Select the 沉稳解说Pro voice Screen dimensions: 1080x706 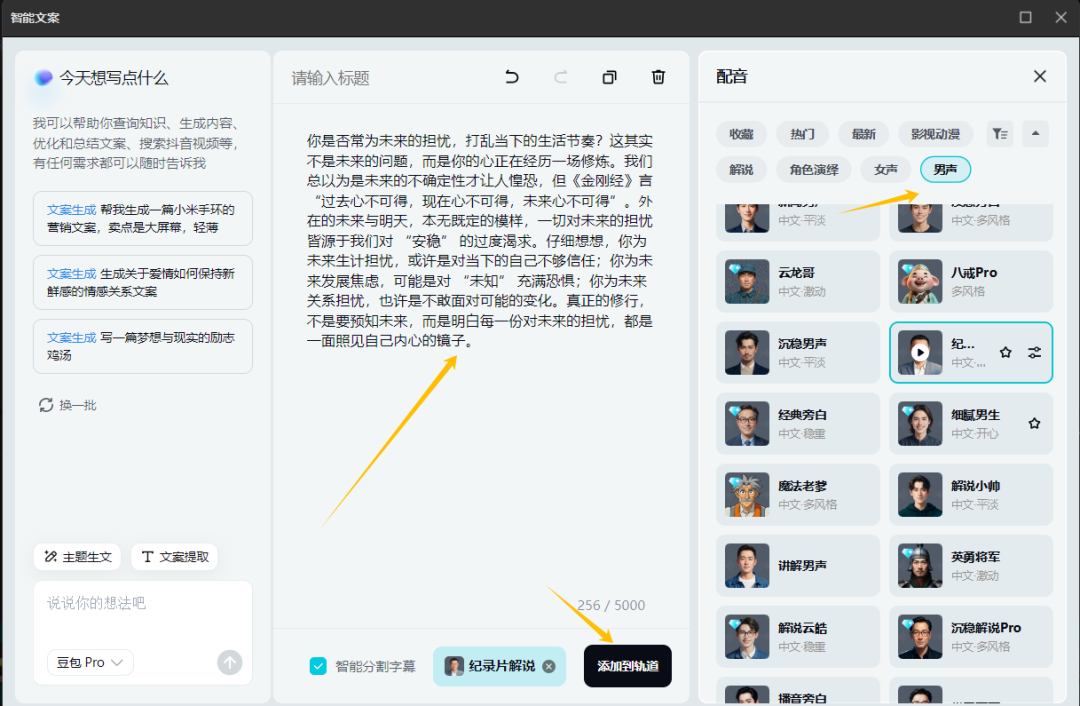(971, 637)
